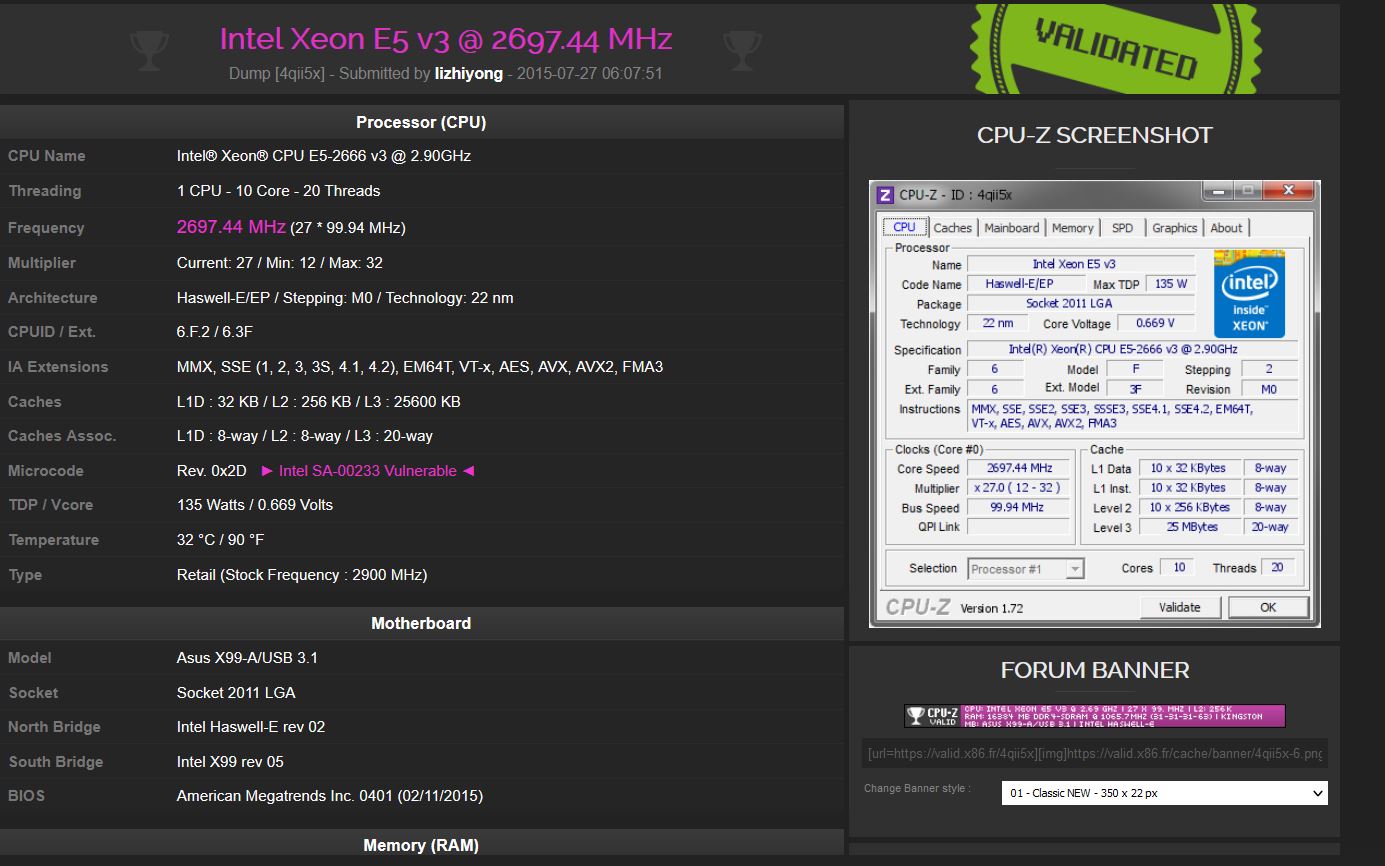Click BIOS value American Megatrends Inc. 0401

[x=330, y=796]
